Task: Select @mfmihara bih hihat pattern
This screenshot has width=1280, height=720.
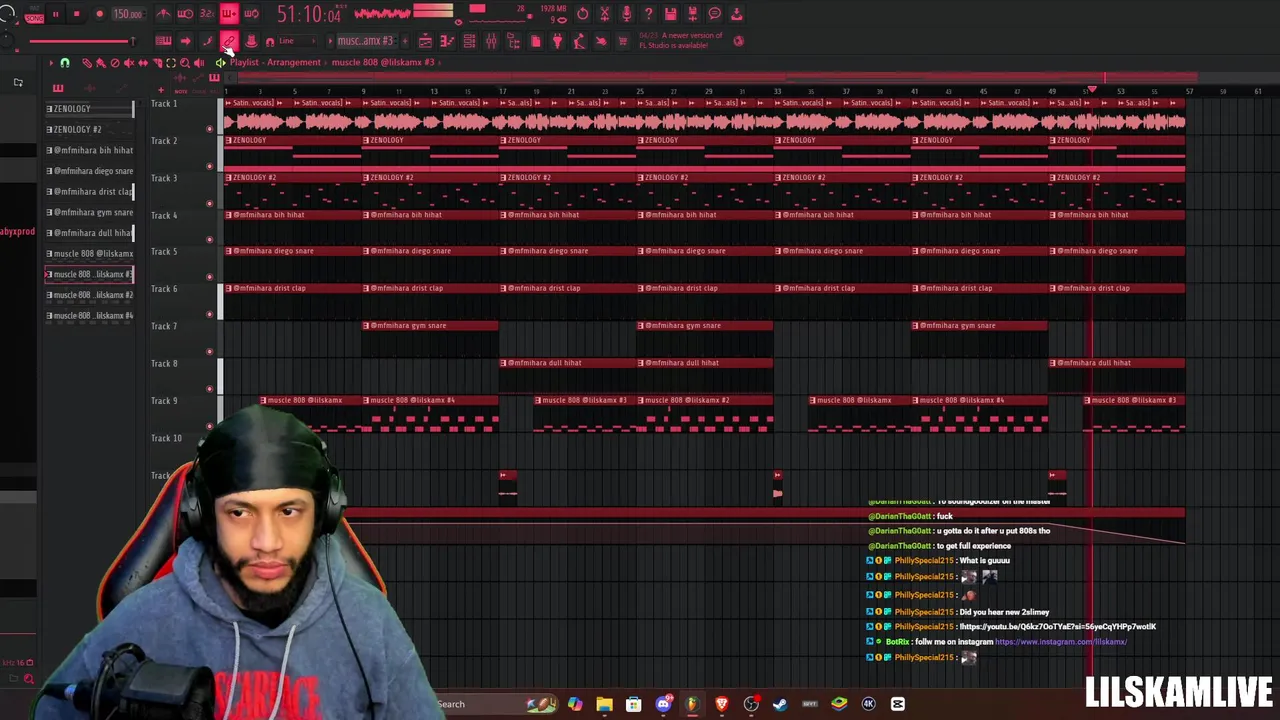Action: click(89, 150)
